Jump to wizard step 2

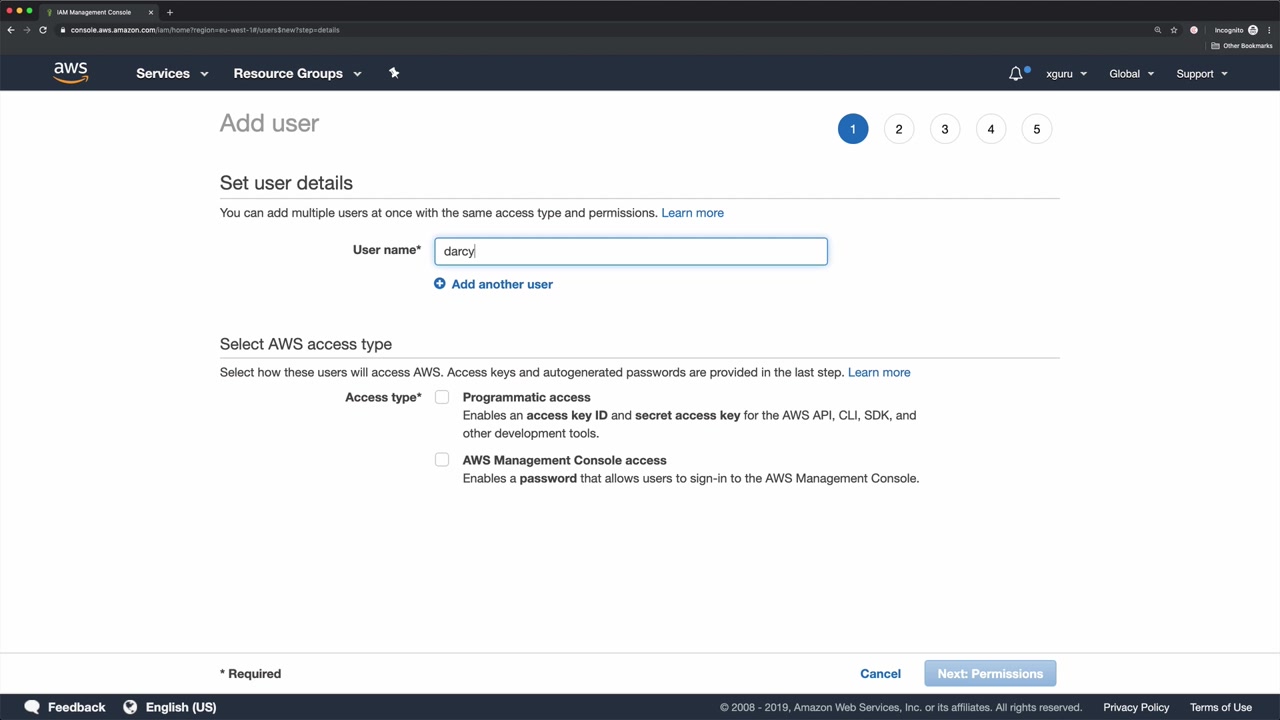click(899, 129)
